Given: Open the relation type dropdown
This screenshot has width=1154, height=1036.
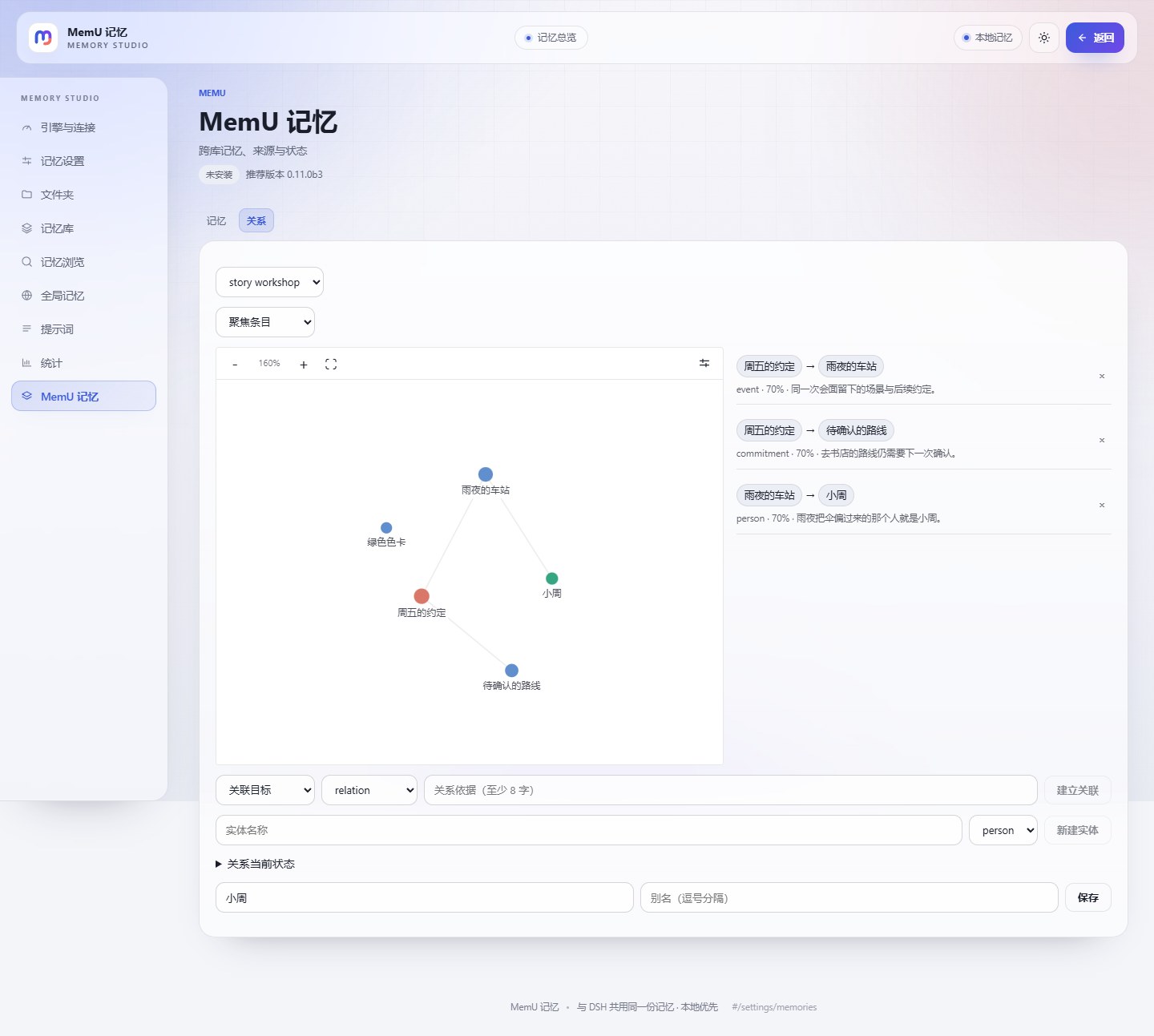Looking at the screenshot, I should (369, 790).
